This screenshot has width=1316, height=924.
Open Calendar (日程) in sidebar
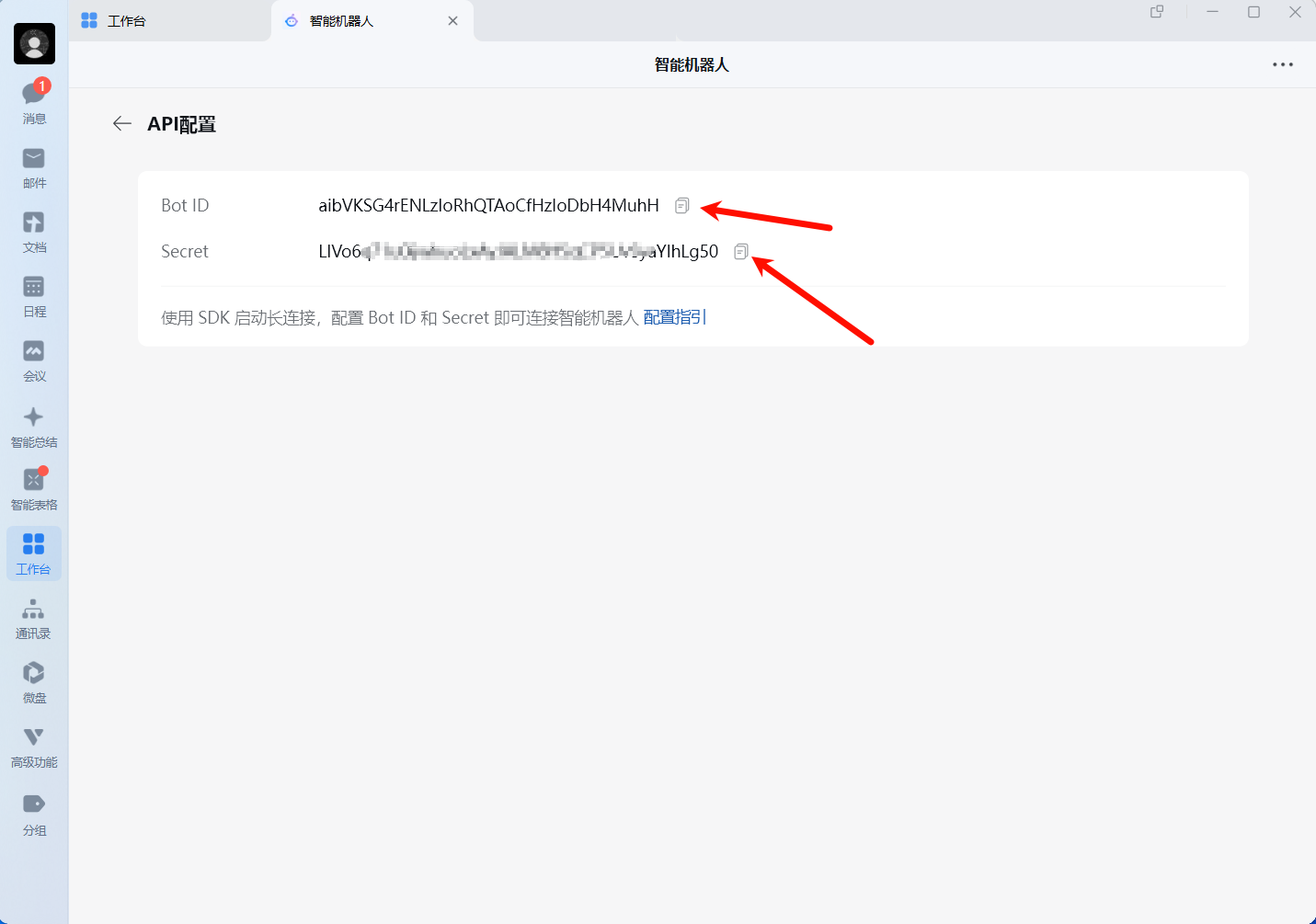34,297
